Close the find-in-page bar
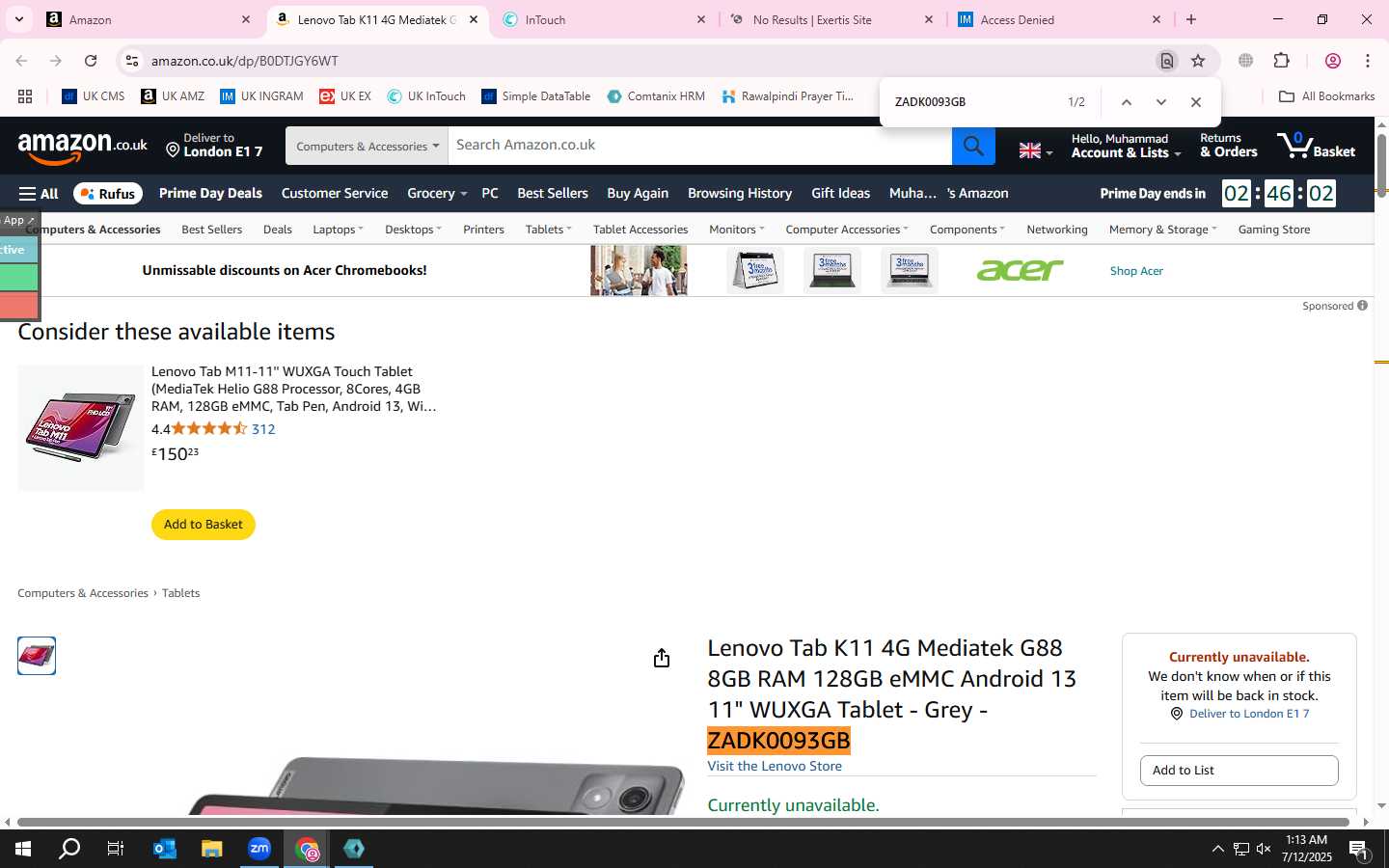Screen dimensions: 1389x868 1196,102
